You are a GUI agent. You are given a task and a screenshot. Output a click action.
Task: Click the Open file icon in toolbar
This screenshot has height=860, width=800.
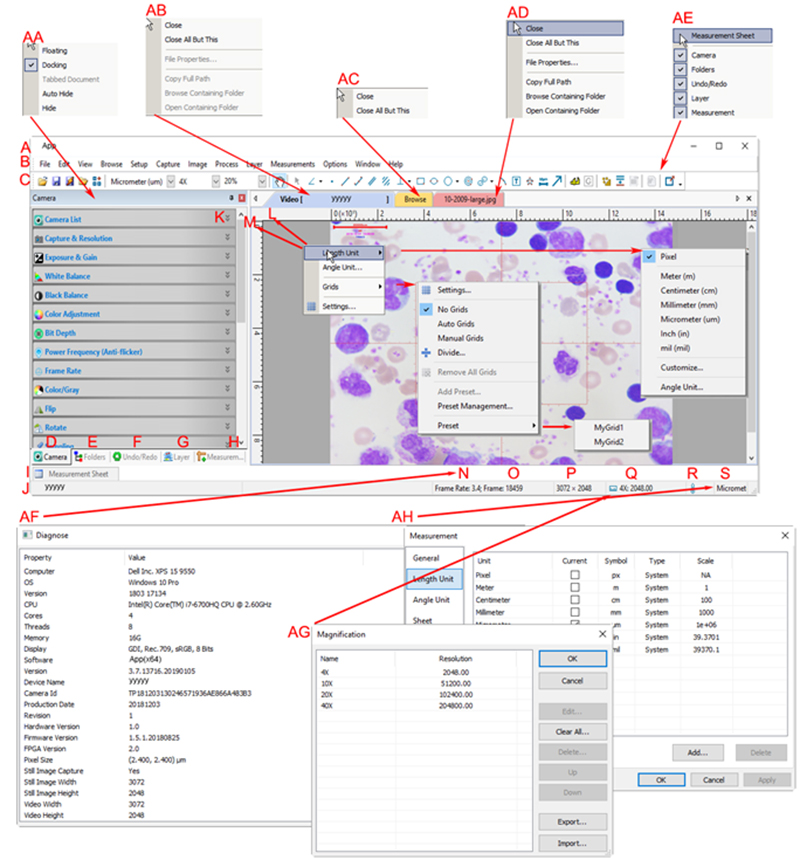(43, 182)
